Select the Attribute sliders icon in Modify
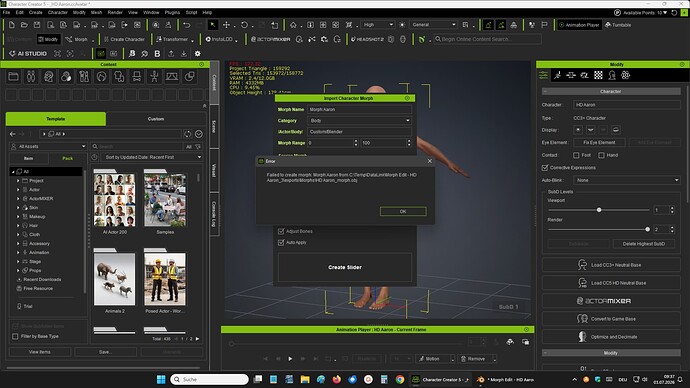 543,75
